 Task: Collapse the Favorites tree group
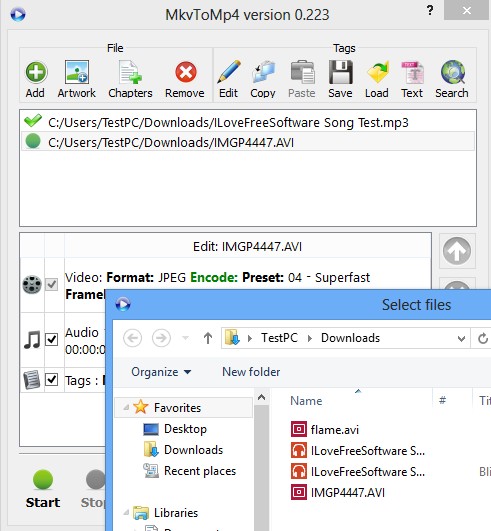point(126,408)
